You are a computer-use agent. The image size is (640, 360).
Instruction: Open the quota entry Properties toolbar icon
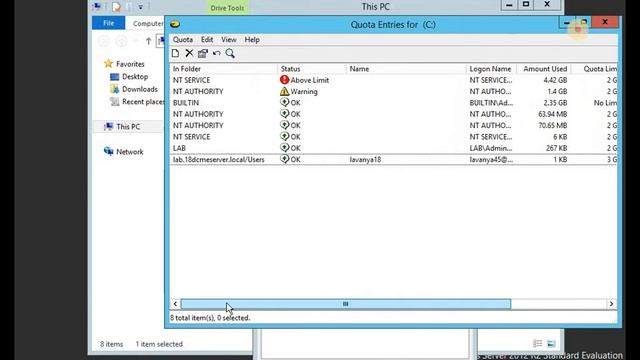click(203, 53)
